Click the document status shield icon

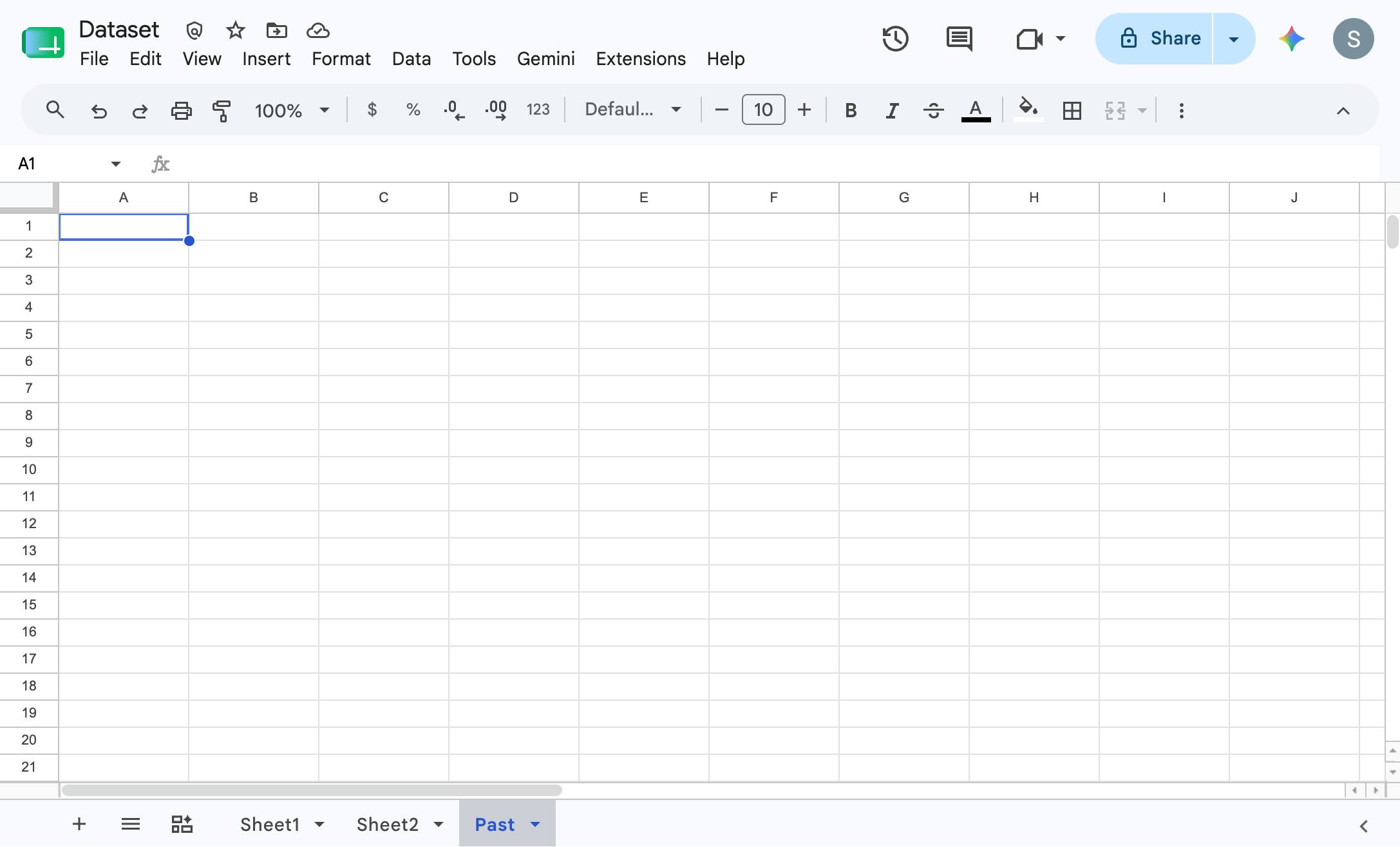[194, 30]
